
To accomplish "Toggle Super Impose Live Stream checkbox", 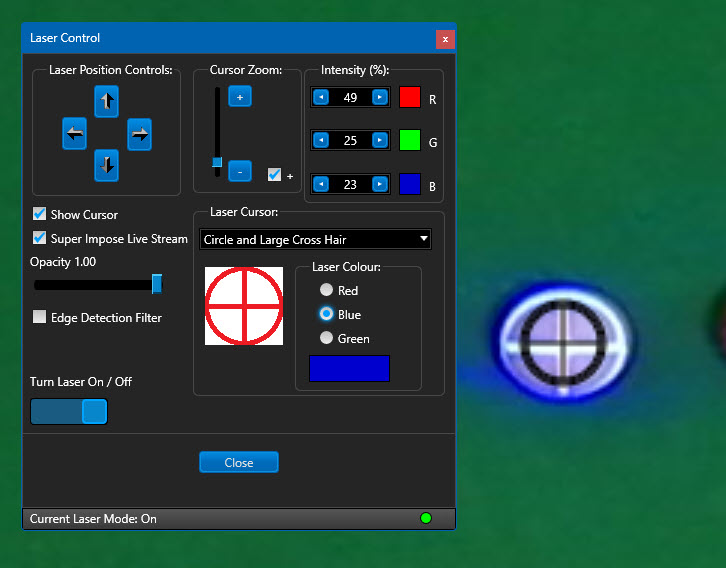I will (x=40, y=238).
